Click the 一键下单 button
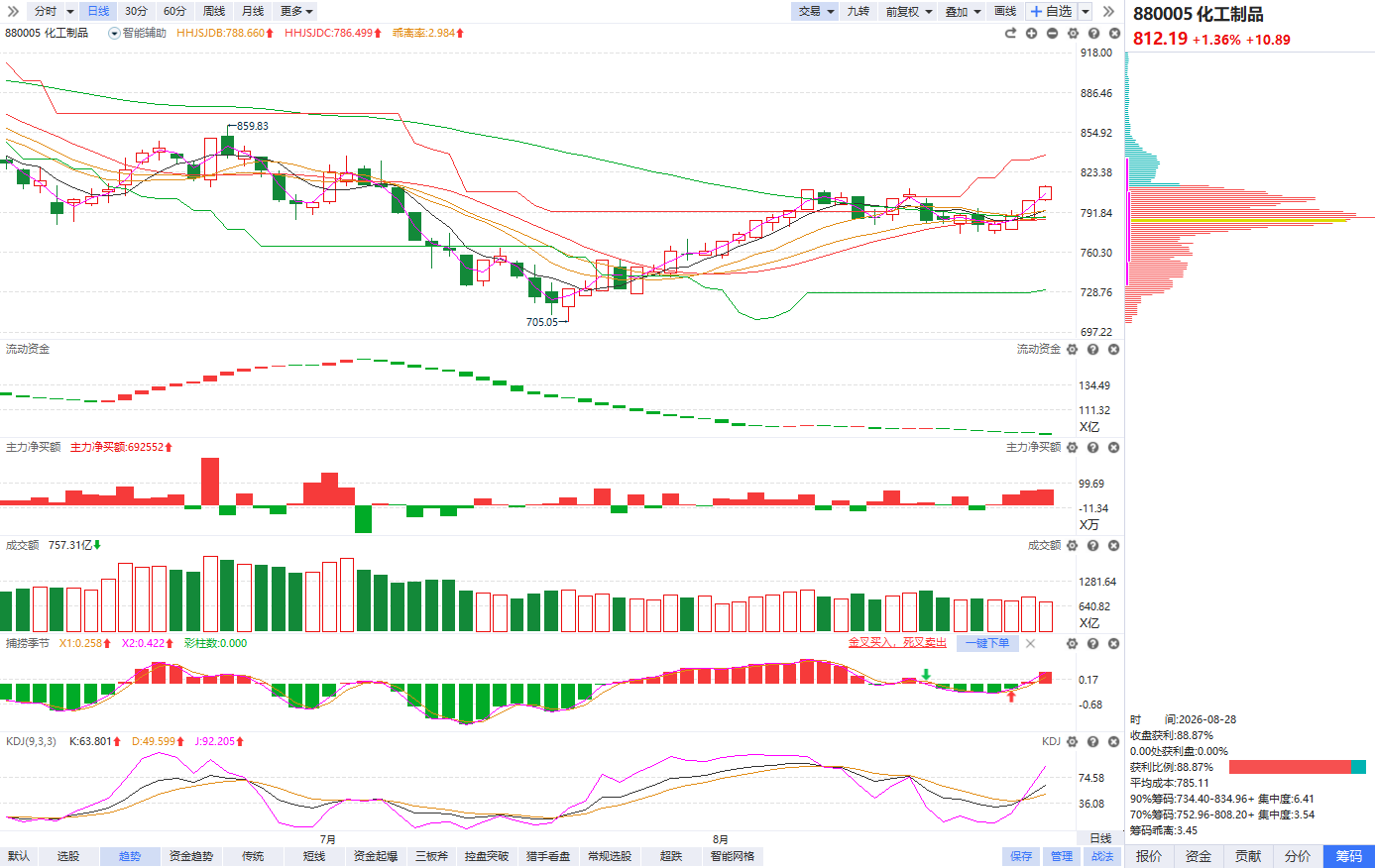 point(987,643)
